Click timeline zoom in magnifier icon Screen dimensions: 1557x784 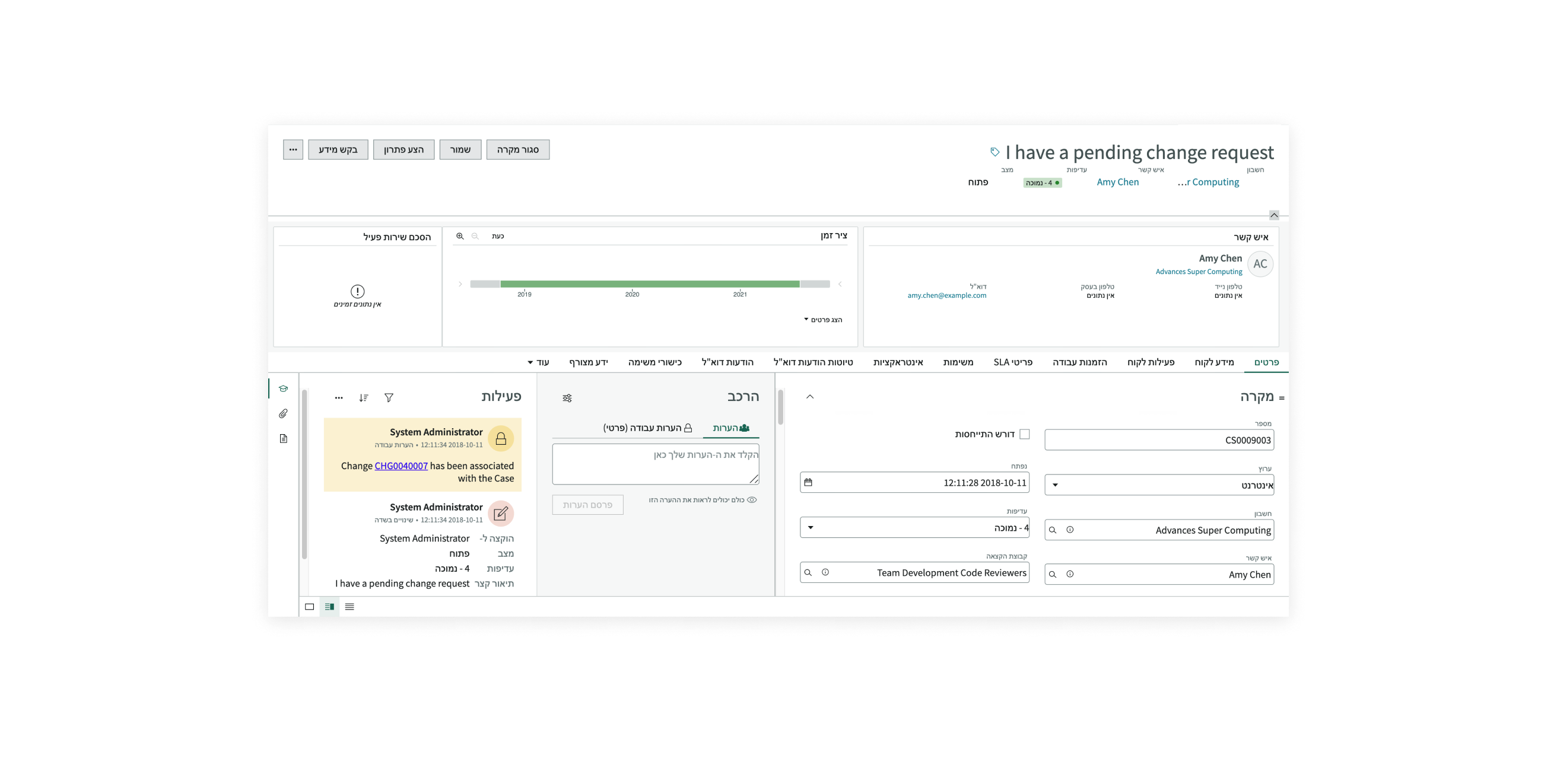pos(460,236)
